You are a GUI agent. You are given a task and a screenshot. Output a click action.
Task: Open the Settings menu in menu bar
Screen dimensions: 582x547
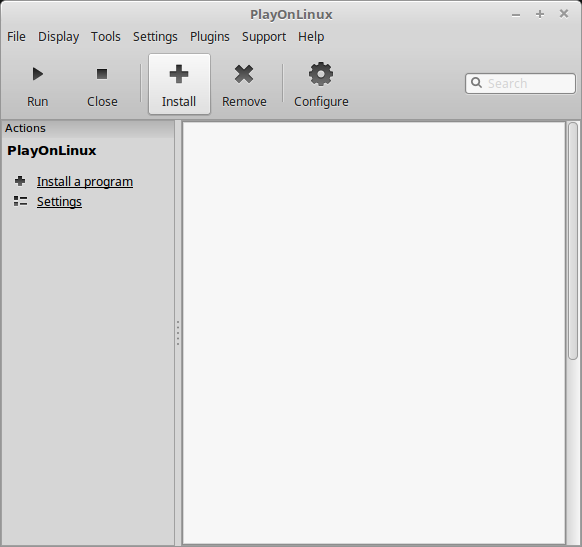[155, 37]
